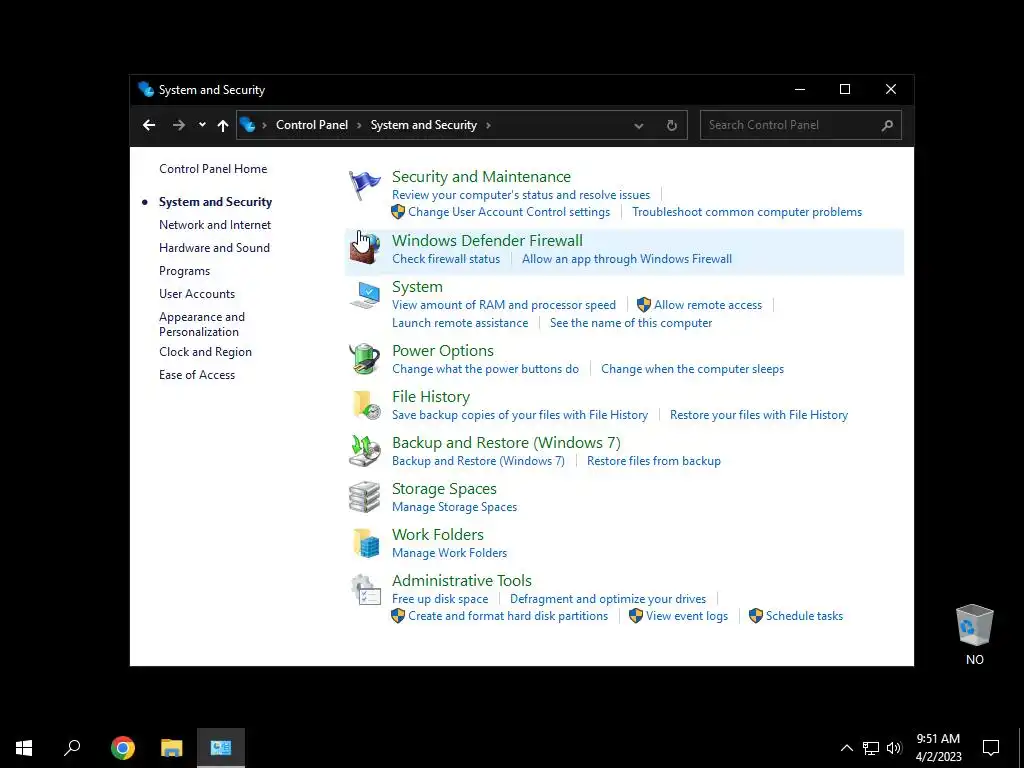Click Control Panel breadcrumb
The width and height of the screenshot is (1024, 768).
click(x=312, y=125)
